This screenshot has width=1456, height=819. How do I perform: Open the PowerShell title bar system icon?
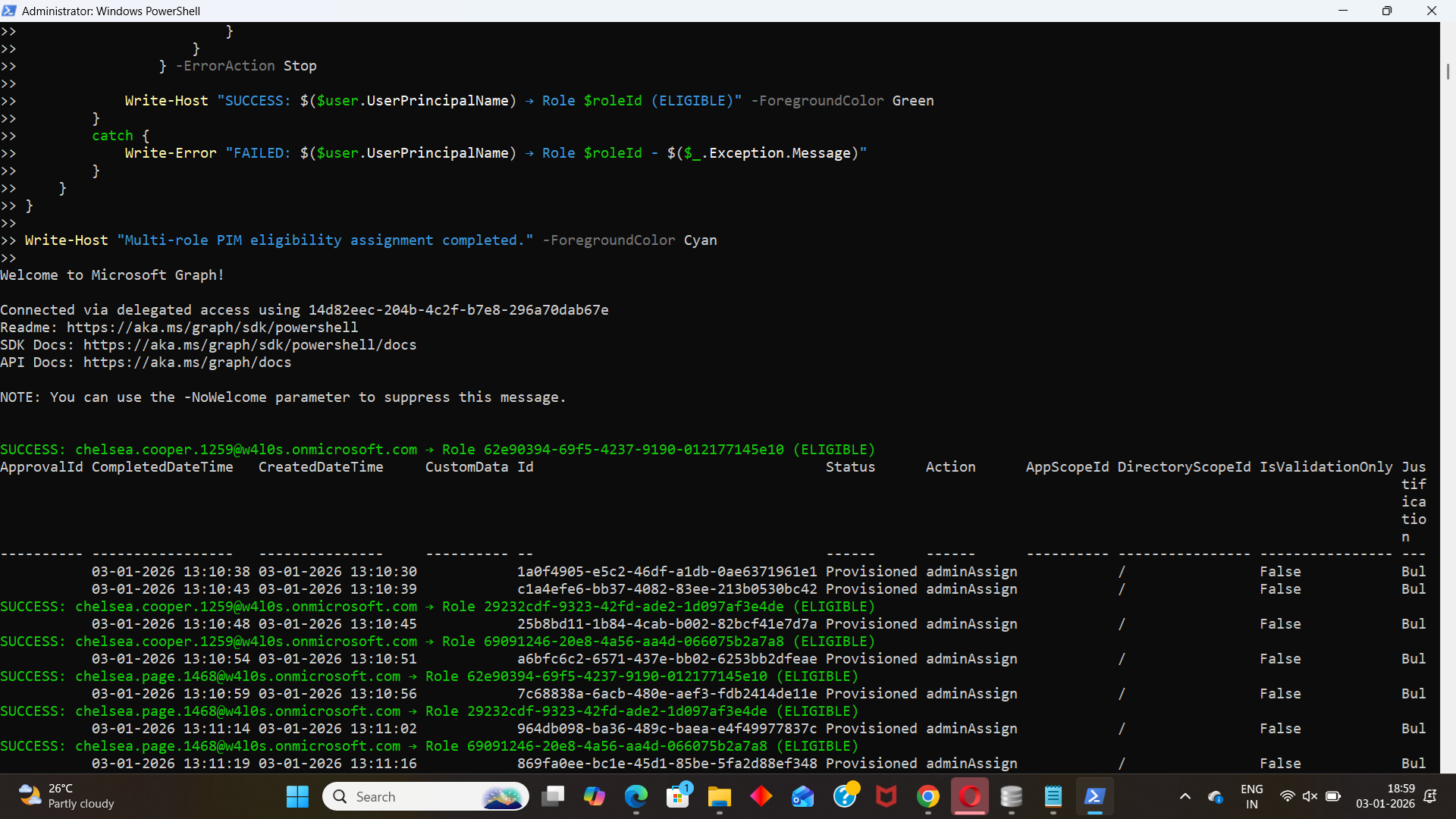pyautogui.click(x=9, y=11)
